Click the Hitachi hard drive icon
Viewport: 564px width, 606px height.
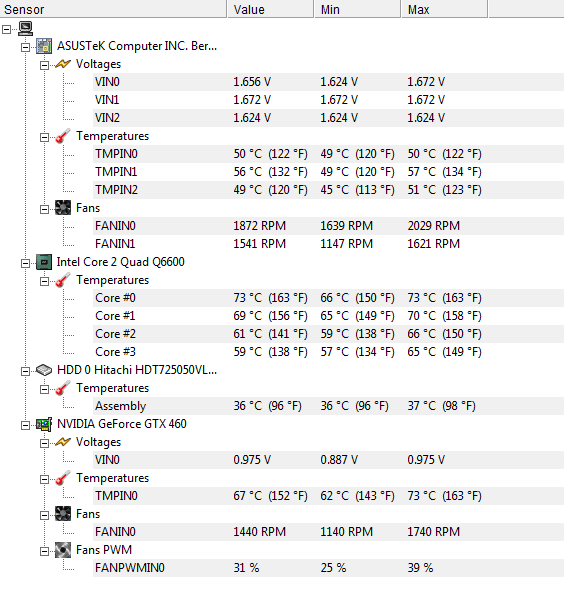[44, 370]
